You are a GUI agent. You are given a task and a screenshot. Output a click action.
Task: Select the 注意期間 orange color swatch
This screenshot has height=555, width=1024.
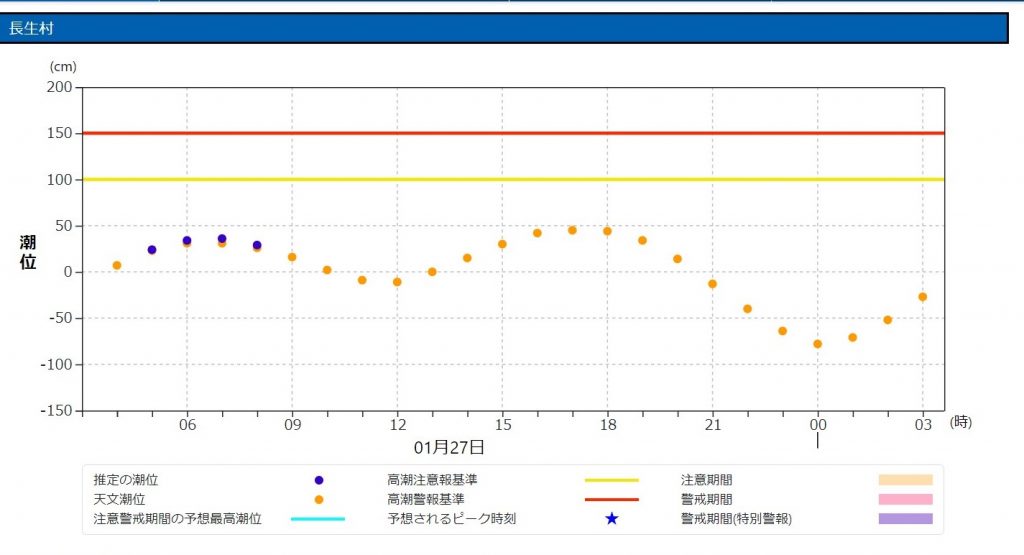click(x=905, y=480)
